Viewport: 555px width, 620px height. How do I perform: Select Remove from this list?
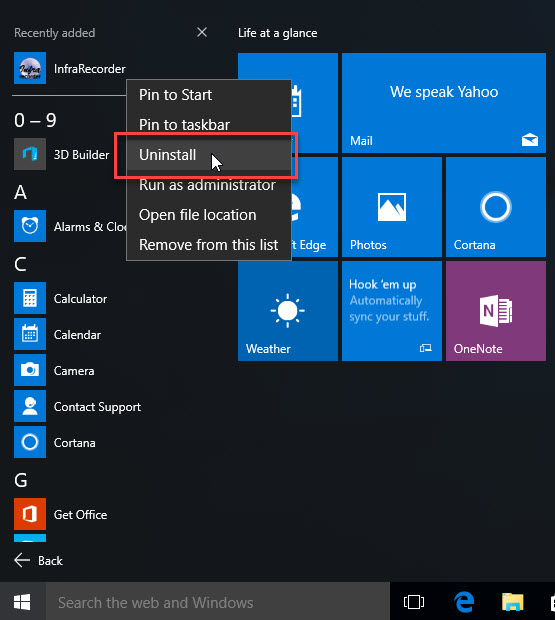click(209, 245)
